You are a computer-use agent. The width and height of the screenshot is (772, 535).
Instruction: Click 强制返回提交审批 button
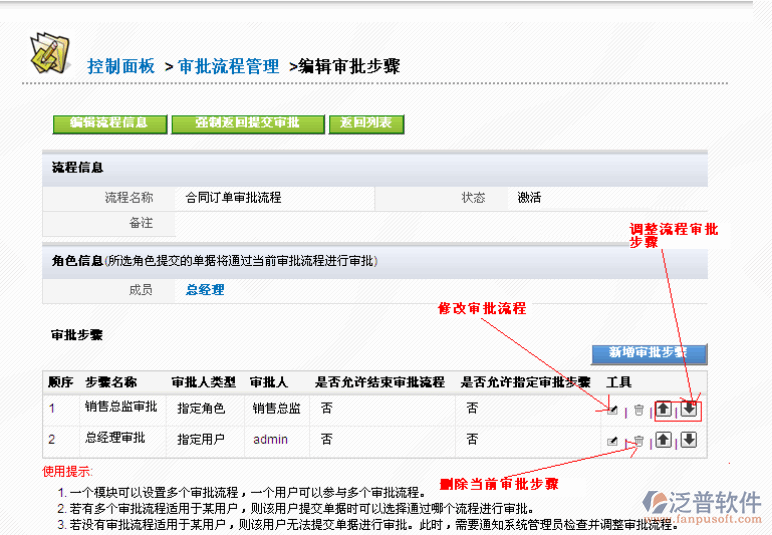click(248, 124)
